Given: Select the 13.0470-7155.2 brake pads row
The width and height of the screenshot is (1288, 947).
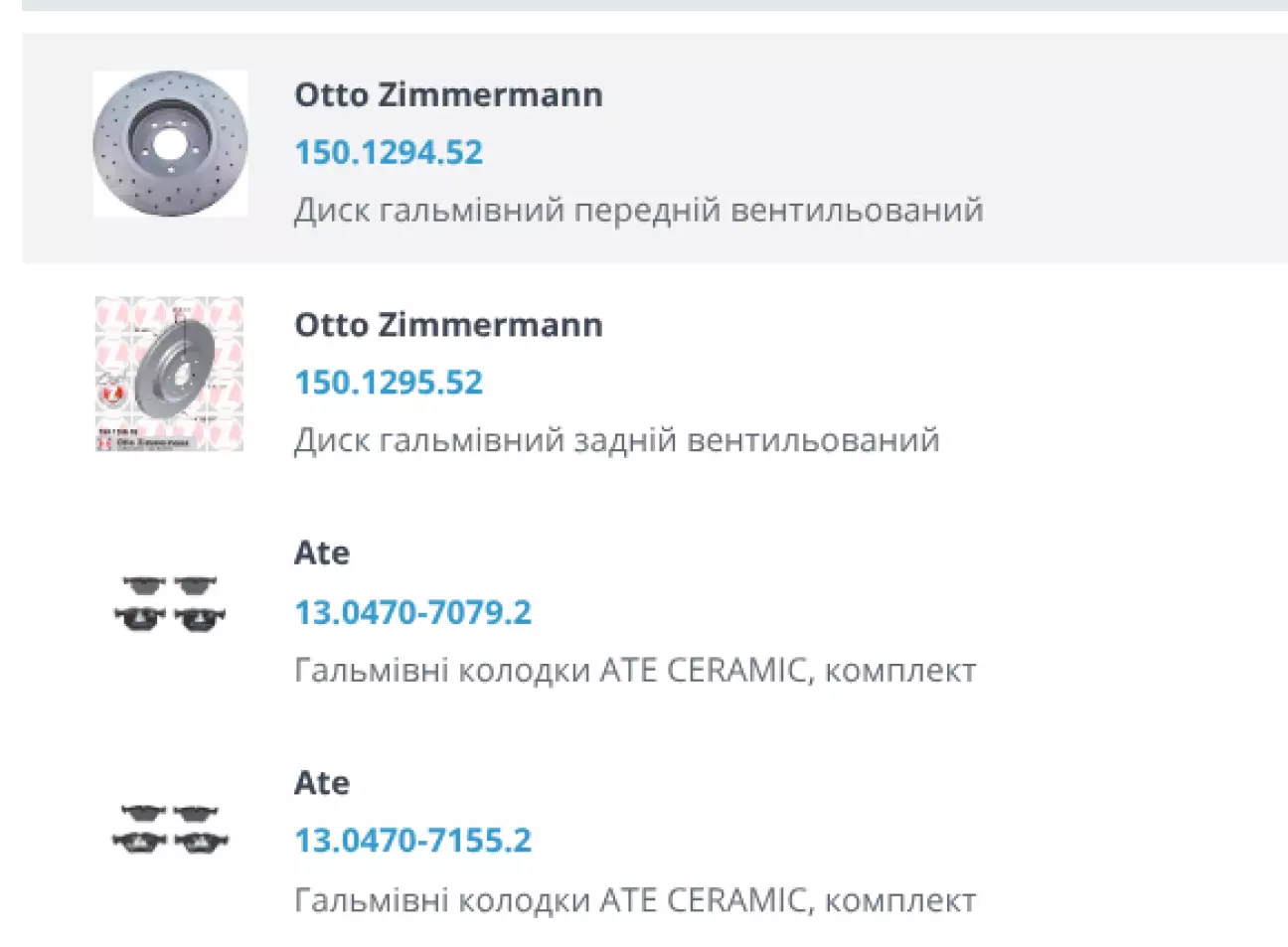Looking at the screenshot, I should [x=655, y=835].
